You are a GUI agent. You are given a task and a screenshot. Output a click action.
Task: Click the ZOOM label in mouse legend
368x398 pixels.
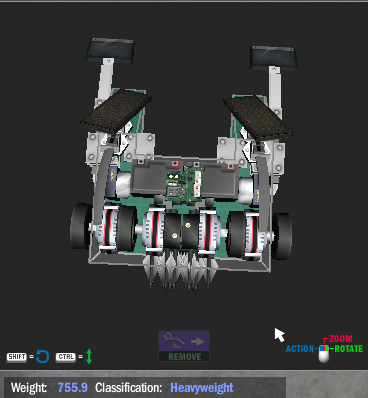pos(340,339)
